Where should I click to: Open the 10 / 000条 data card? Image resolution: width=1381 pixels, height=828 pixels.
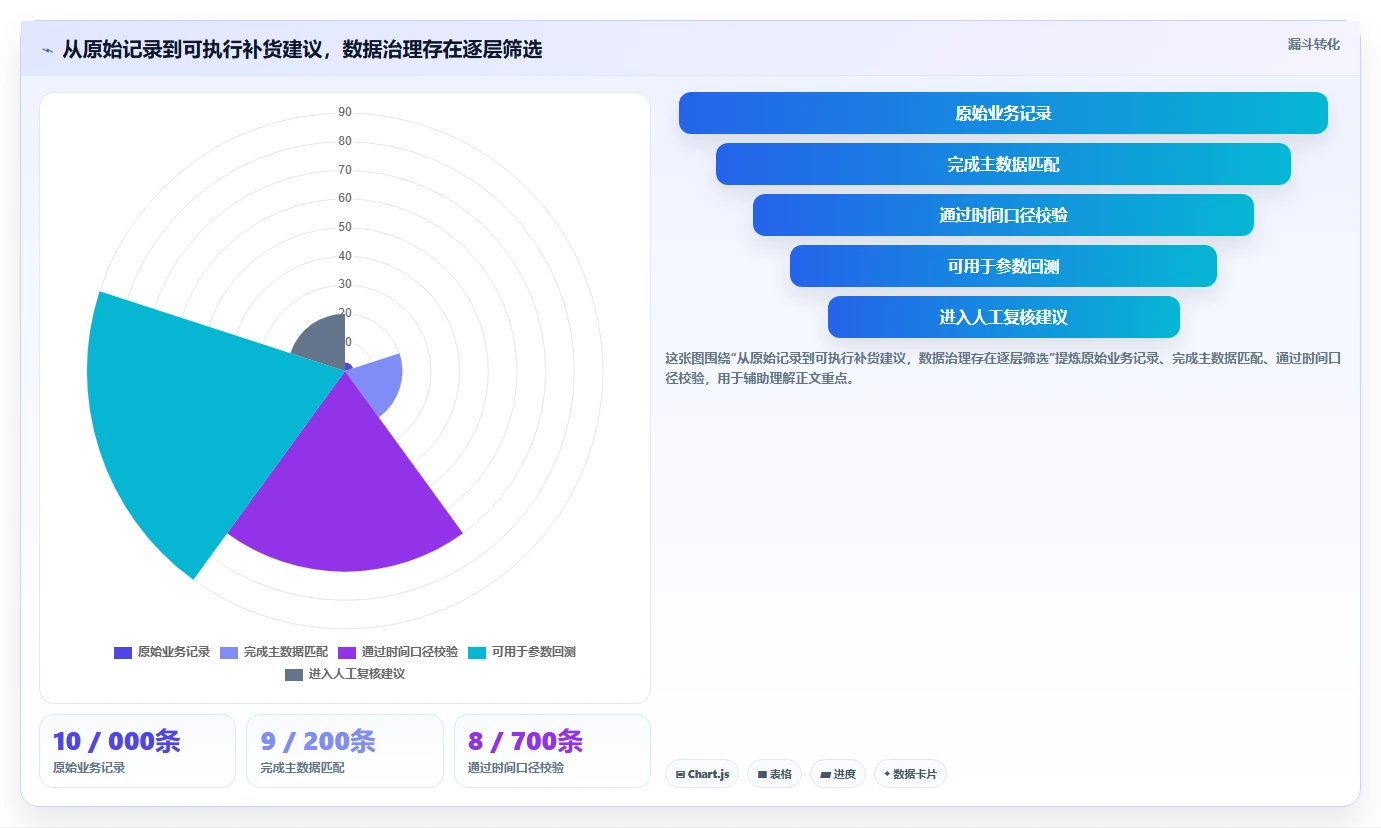137,751
